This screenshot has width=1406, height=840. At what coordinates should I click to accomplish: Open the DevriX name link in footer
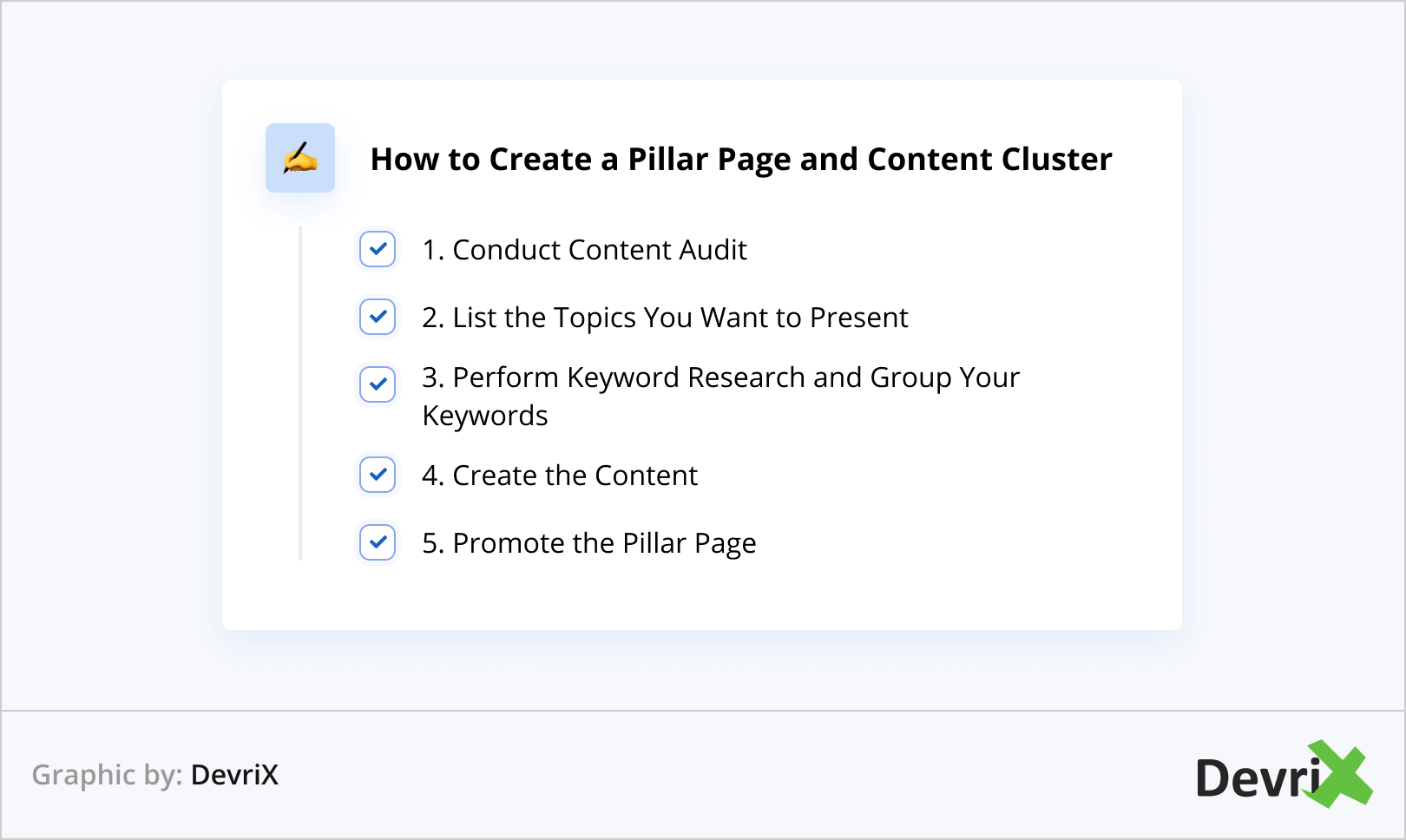[x=234, y=775]
